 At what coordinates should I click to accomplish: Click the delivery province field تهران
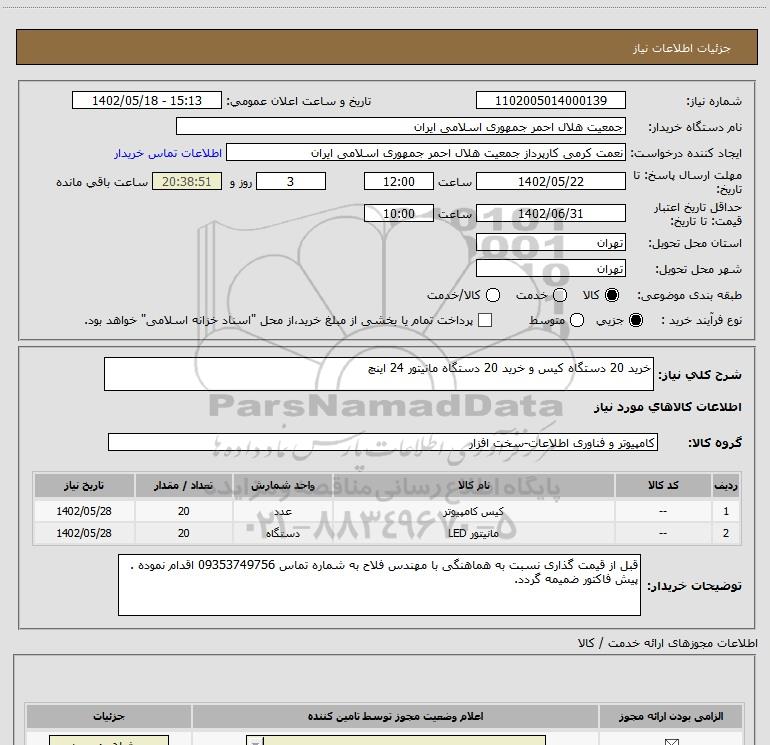(550, 243)
